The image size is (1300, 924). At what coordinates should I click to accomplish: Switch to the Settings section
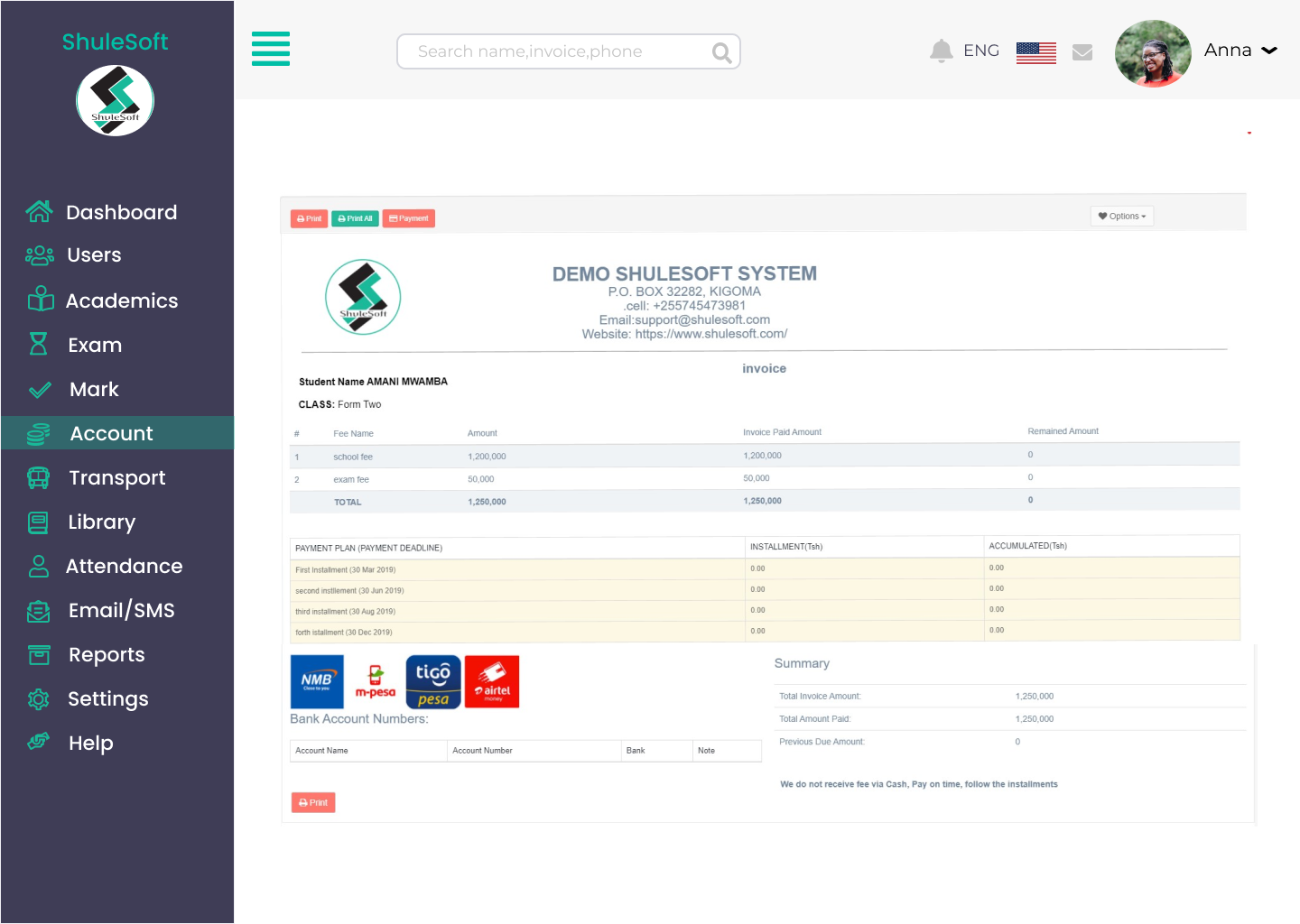point(107,698)
